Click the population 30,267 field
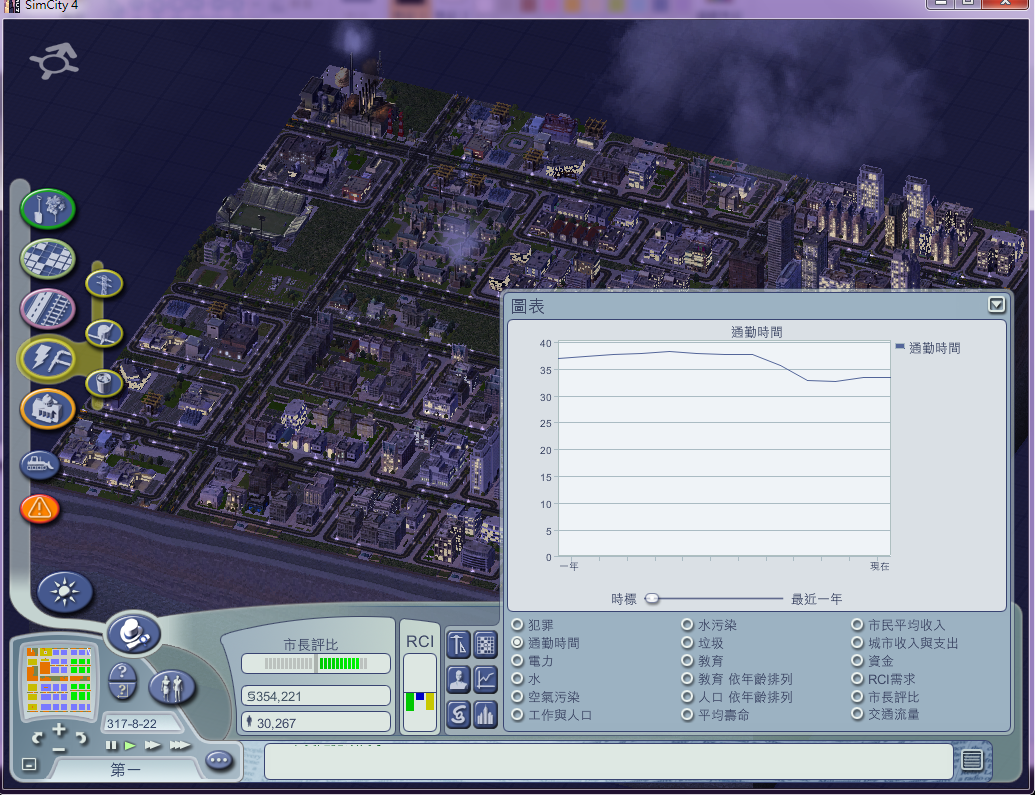The image size is (1035, 795). tap(316, 722)
